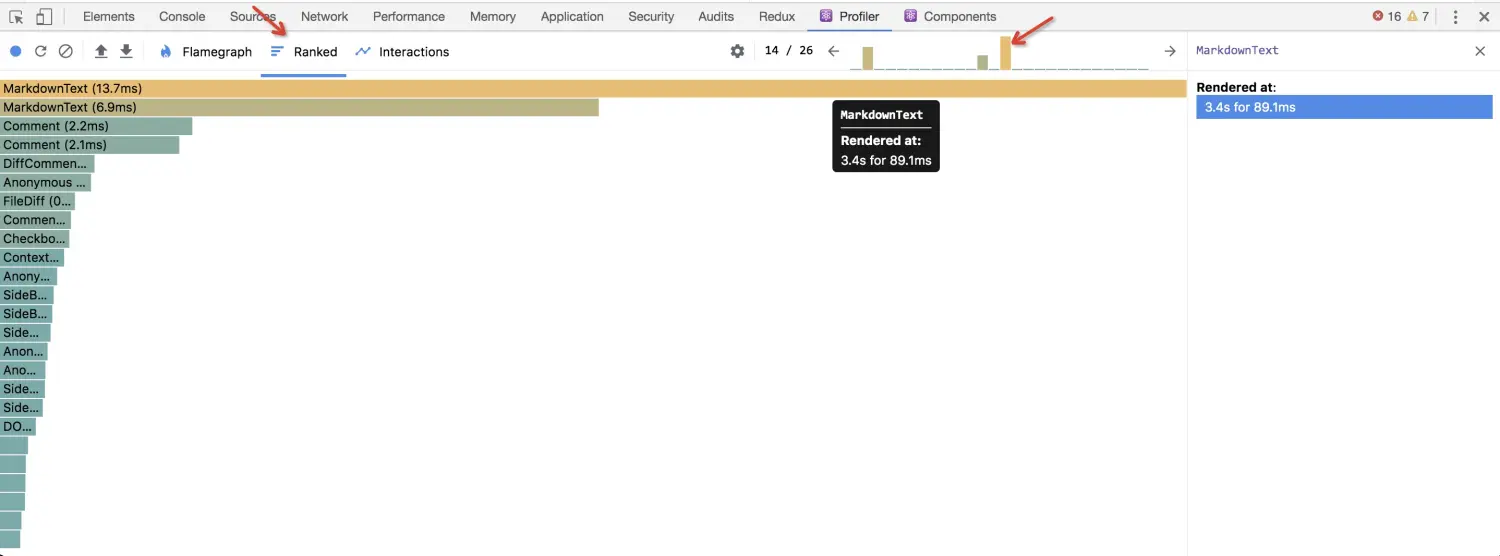Select the MarkdownText (13.7ms) bar
Viewport: 1500px width, 556px height.
(593, 89)
